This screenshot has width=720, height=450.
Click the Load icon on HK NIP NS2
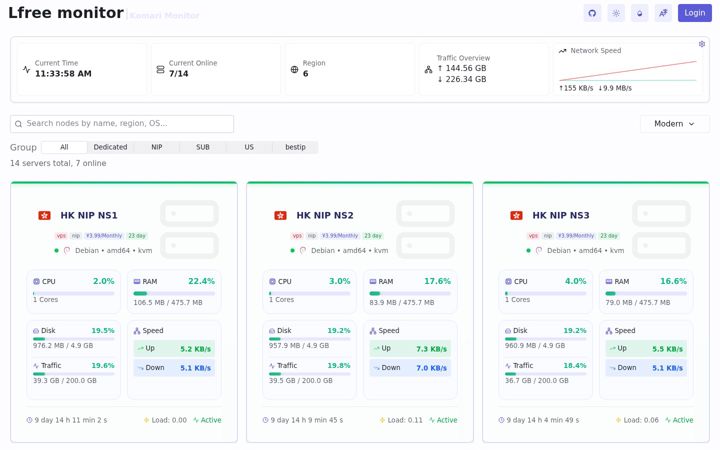[x=382, y=420]
